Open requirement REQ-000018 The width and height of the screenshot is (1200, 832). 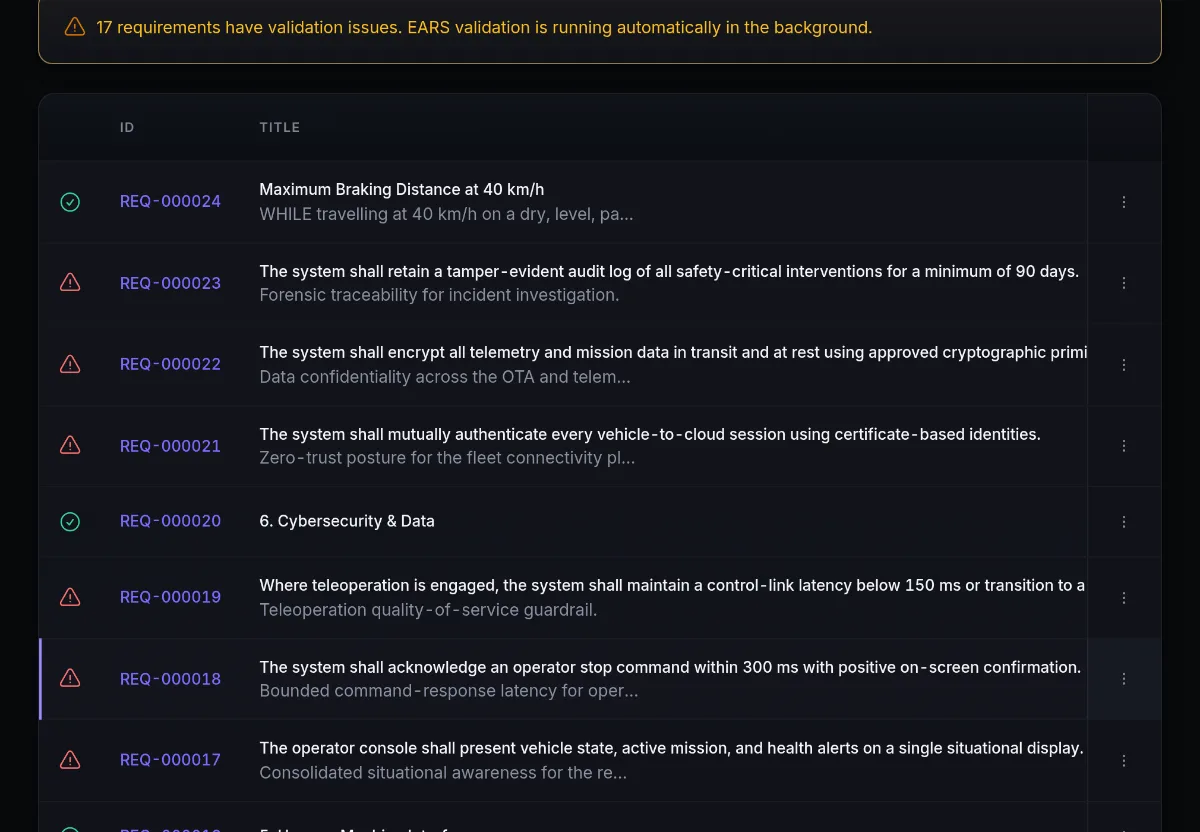(x=170, y=679)
